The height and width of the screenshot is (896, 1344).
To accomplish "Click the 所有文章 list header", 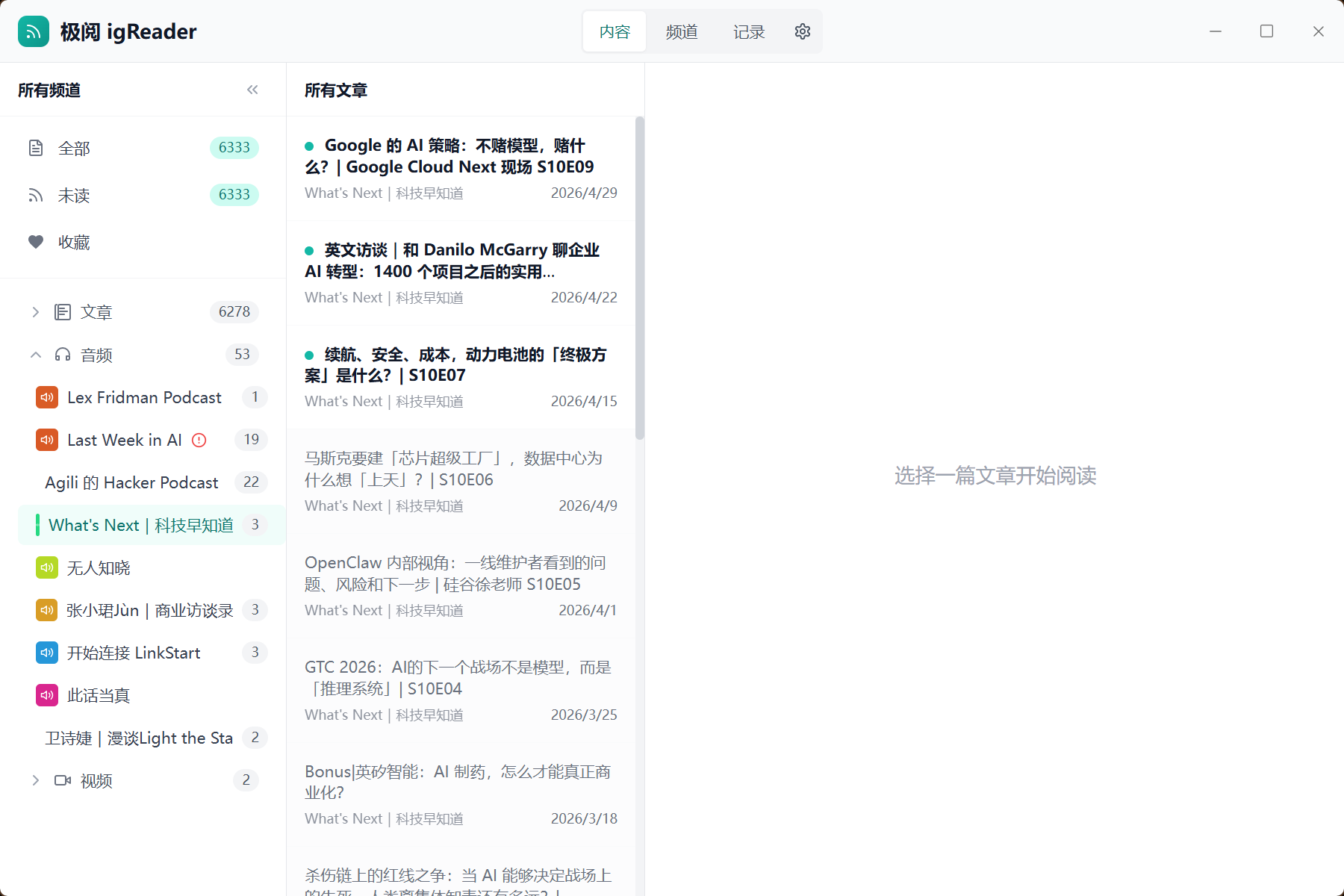I will click(x=336, y=90).
